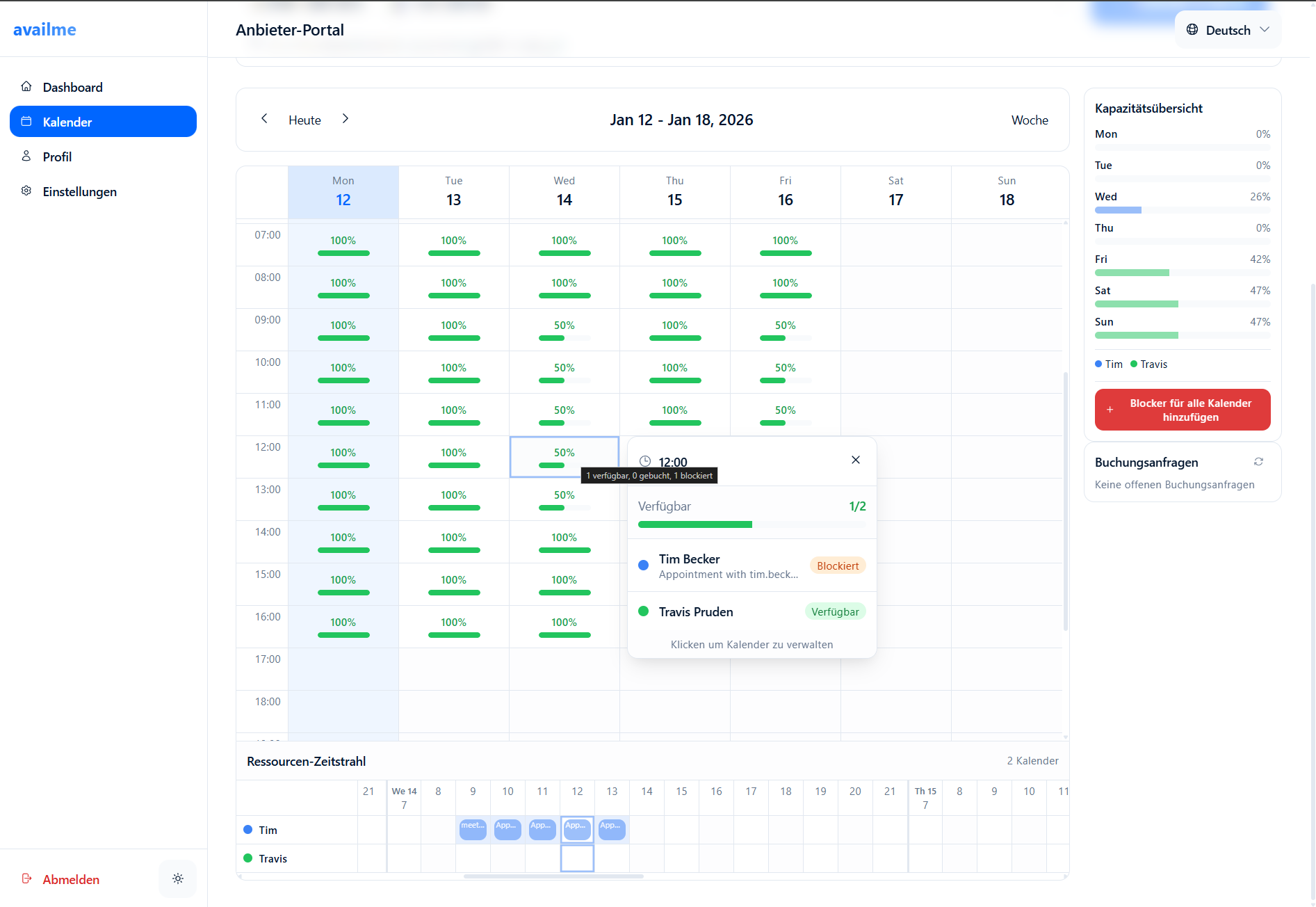Select Tim's first Appointment block in the timeline
The height and width of the screenshot is (907, 1316).
click(x=507, y=829)
